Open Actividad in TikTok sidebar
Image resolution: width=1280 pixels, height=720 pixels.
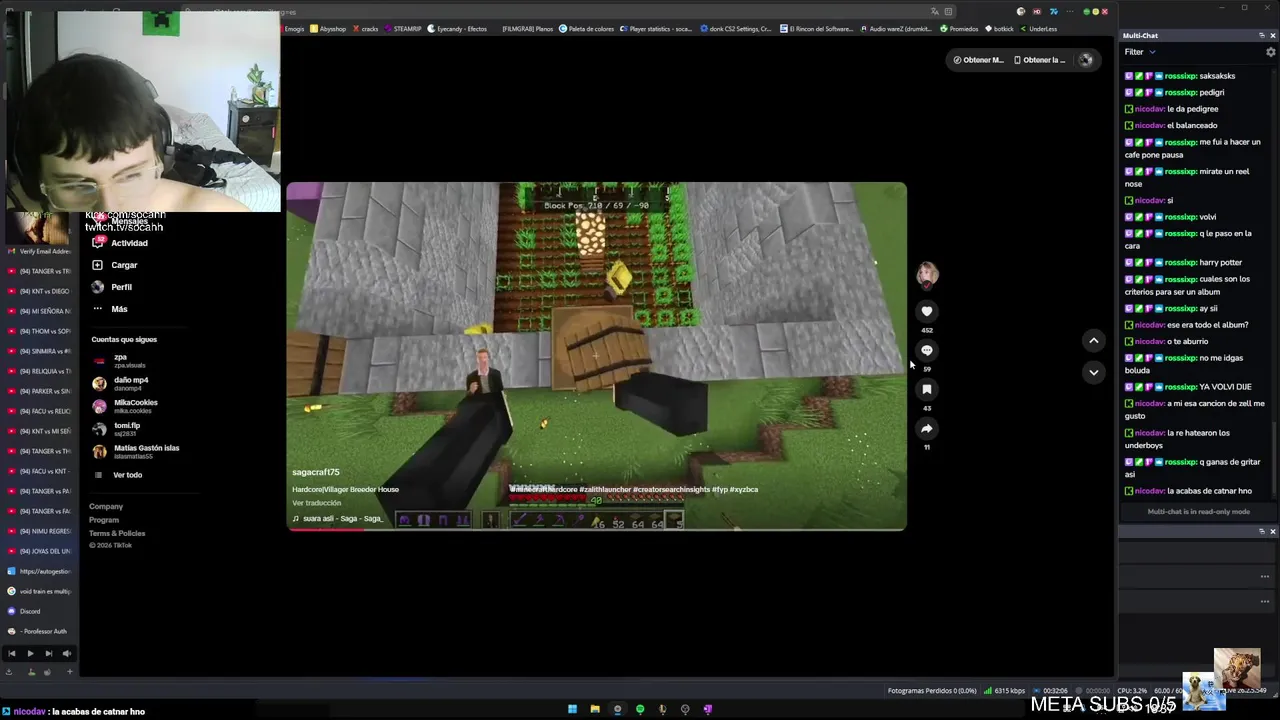[120, 243]
